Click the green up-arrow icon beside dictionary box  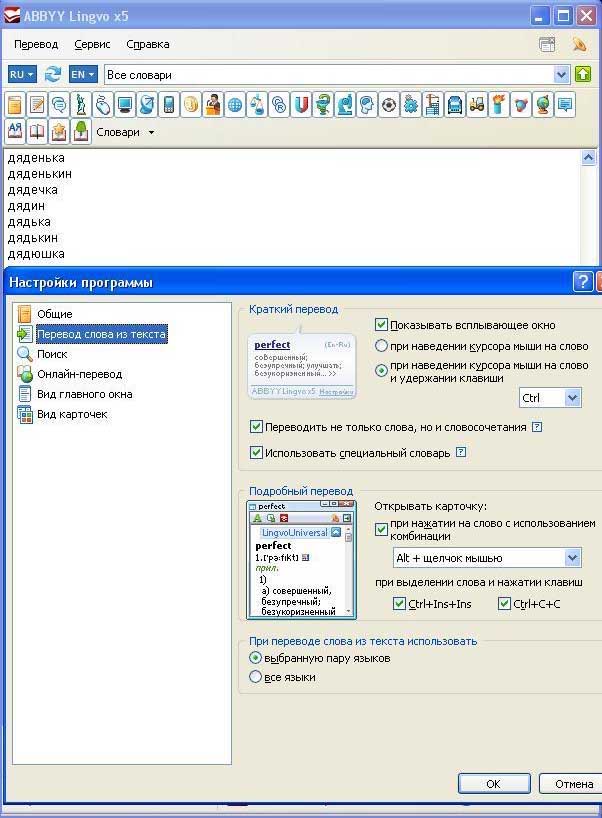point(583,74)
